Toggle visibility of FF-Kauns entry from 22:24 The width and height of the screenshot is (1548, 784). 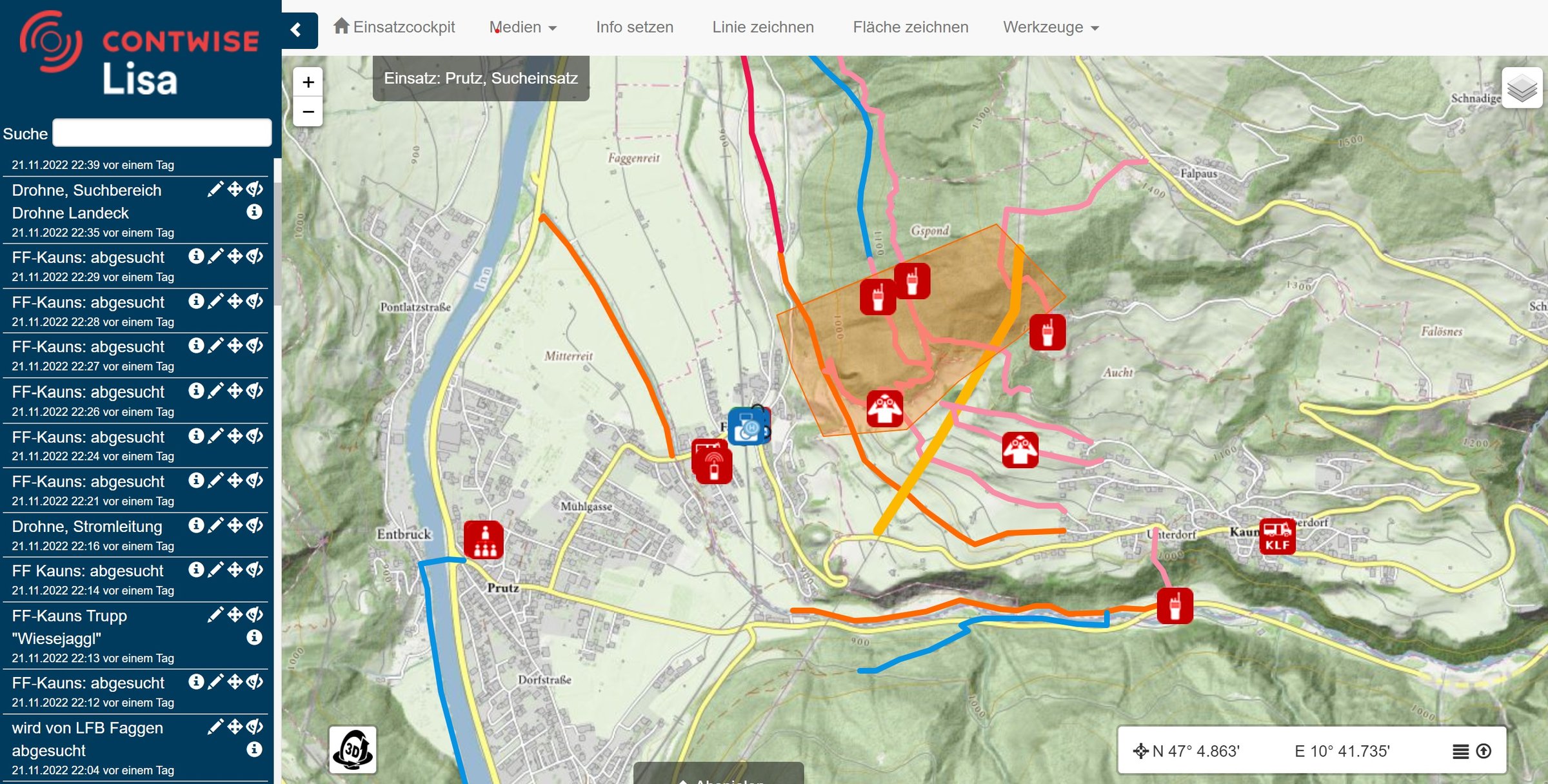(x=255, y=436)
